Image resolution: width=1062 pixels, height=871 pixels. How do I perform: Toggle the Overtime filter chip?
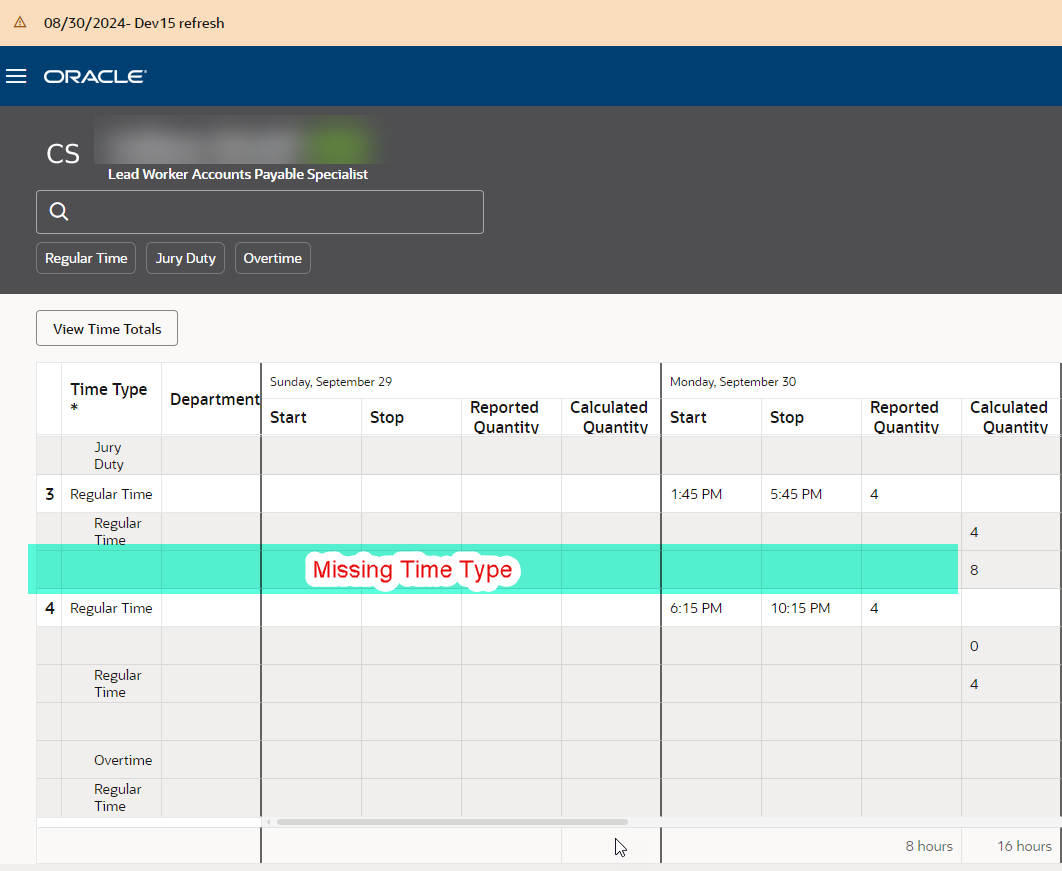click(x=272, y=258)
